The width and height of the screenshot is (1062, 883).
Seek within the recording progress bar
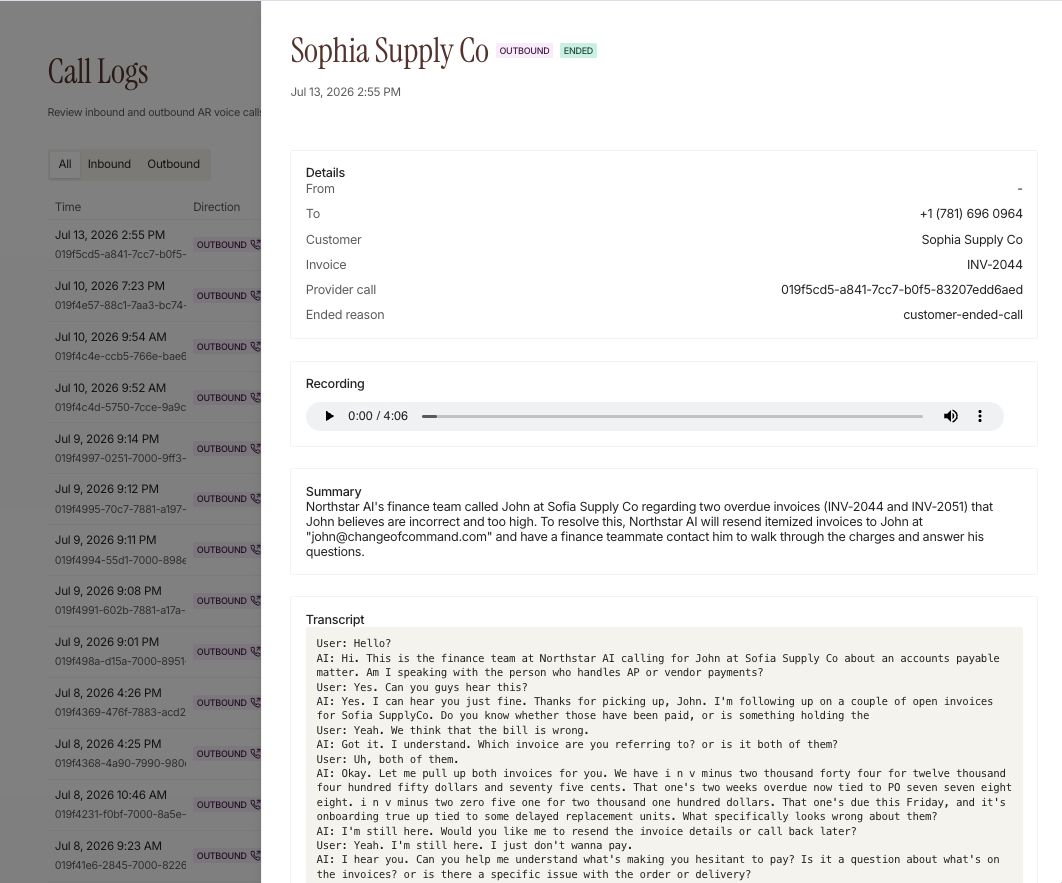672,416
